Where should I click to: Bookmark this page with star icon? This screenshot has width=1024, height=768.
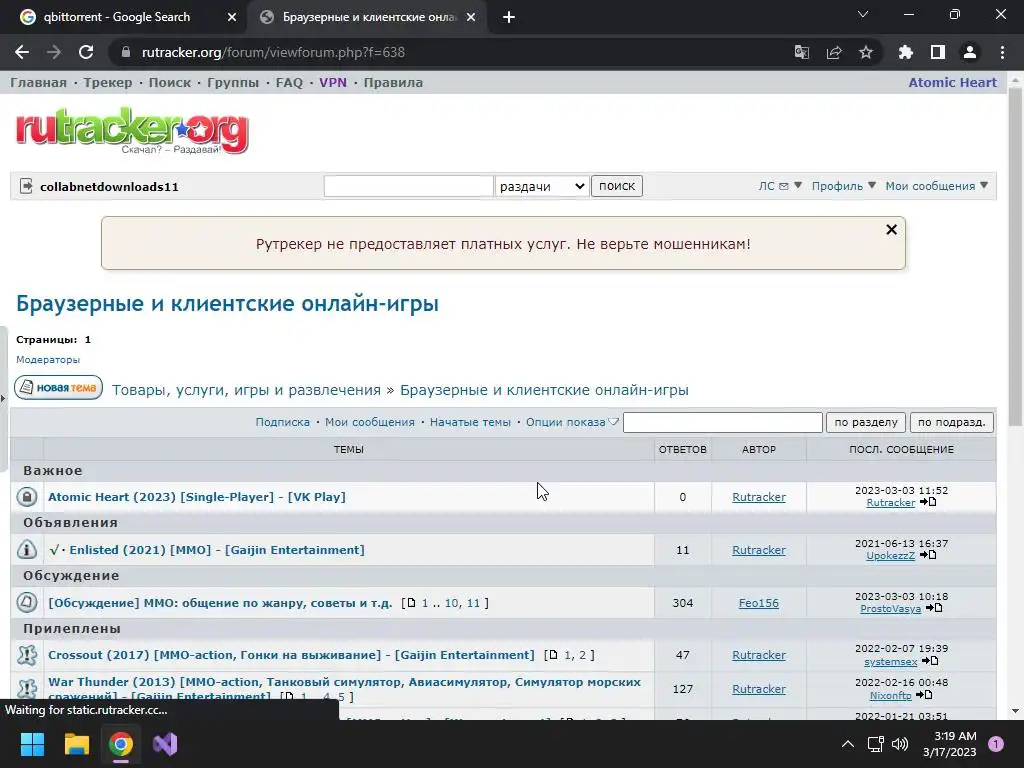pyautogui.click(x=866, y=52)
